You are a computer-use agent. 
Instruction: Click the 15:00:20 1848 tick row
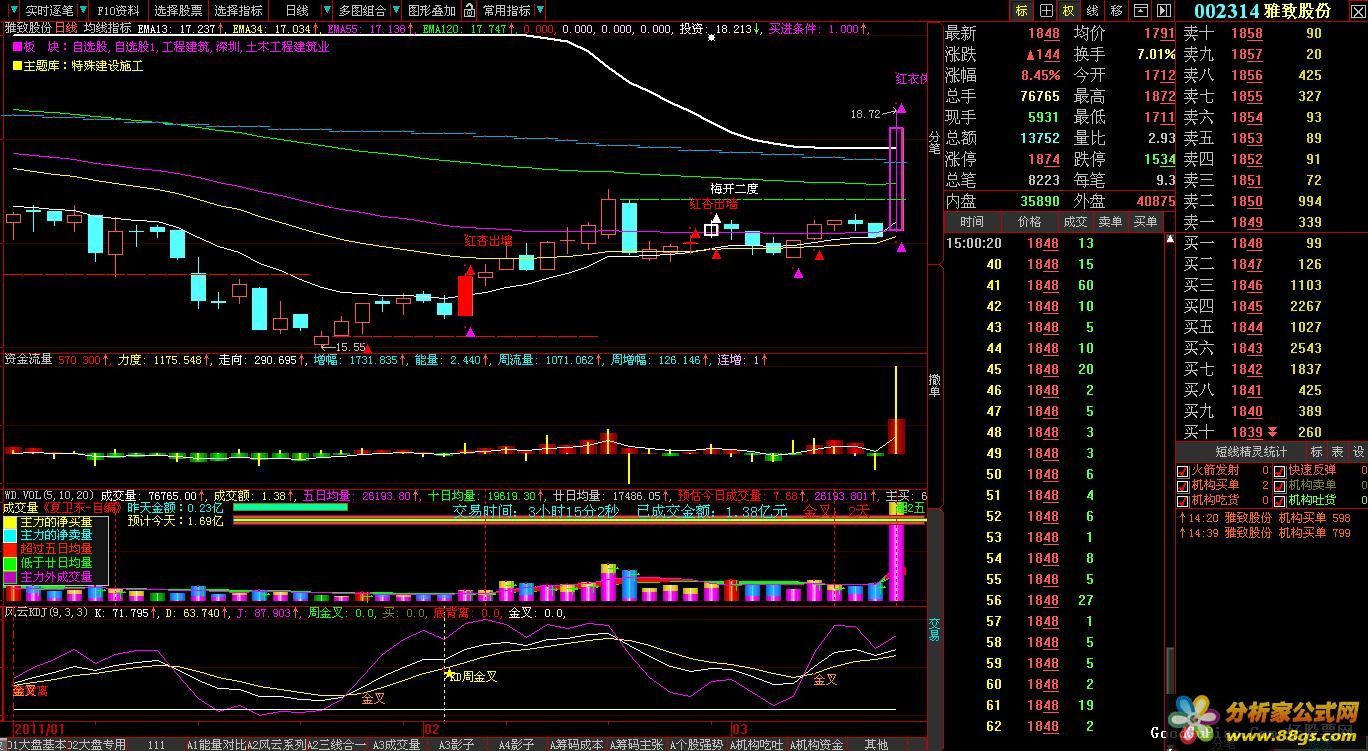click(1054, 243)
